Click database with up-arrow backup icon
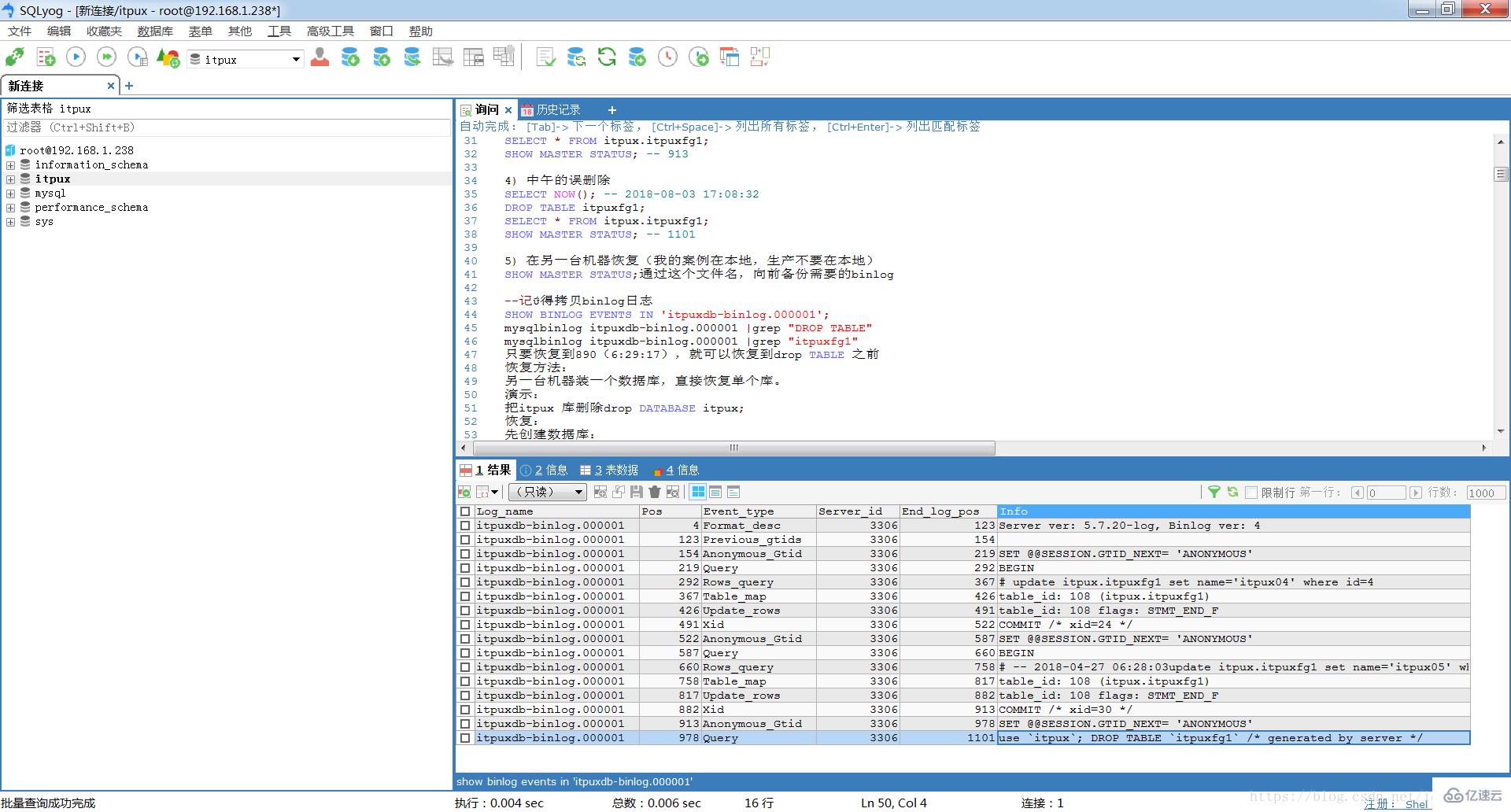 pyautogui.click(x=382, y=57)
